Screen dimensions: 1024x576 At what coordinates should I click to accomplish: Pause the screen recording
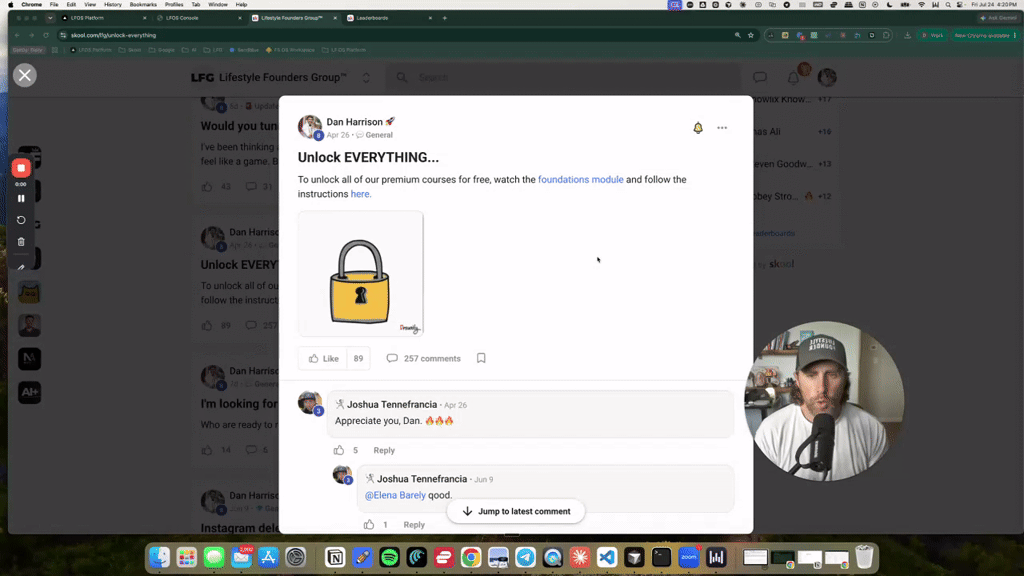(21, 199)
